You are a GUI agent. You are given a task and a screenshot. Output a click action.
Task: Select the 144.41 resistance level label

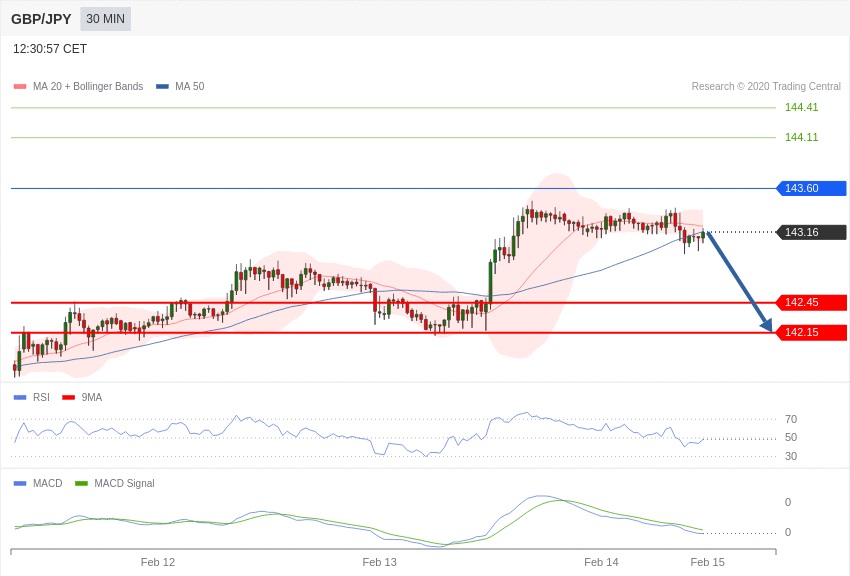point(801,107)
